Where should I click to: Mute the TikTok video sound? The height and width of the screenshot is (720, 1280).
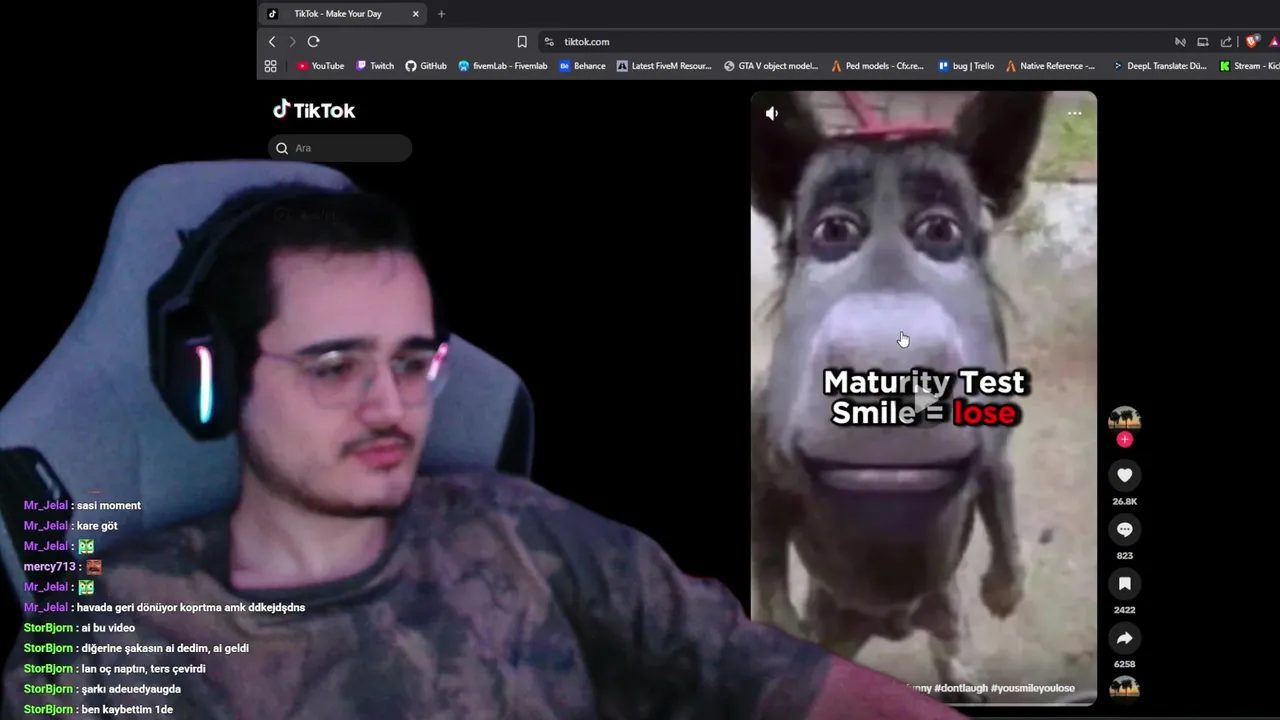[772, 114]
